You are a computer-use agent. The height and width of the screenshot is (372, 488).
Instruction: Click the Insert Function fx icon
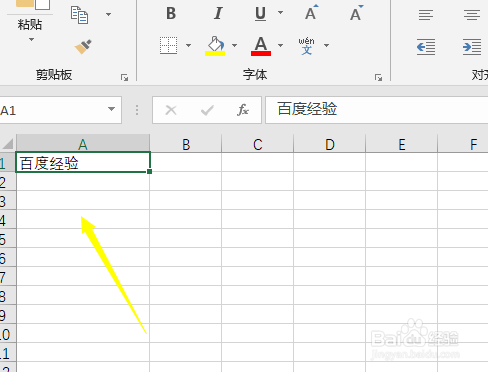[x=243, y=110]
